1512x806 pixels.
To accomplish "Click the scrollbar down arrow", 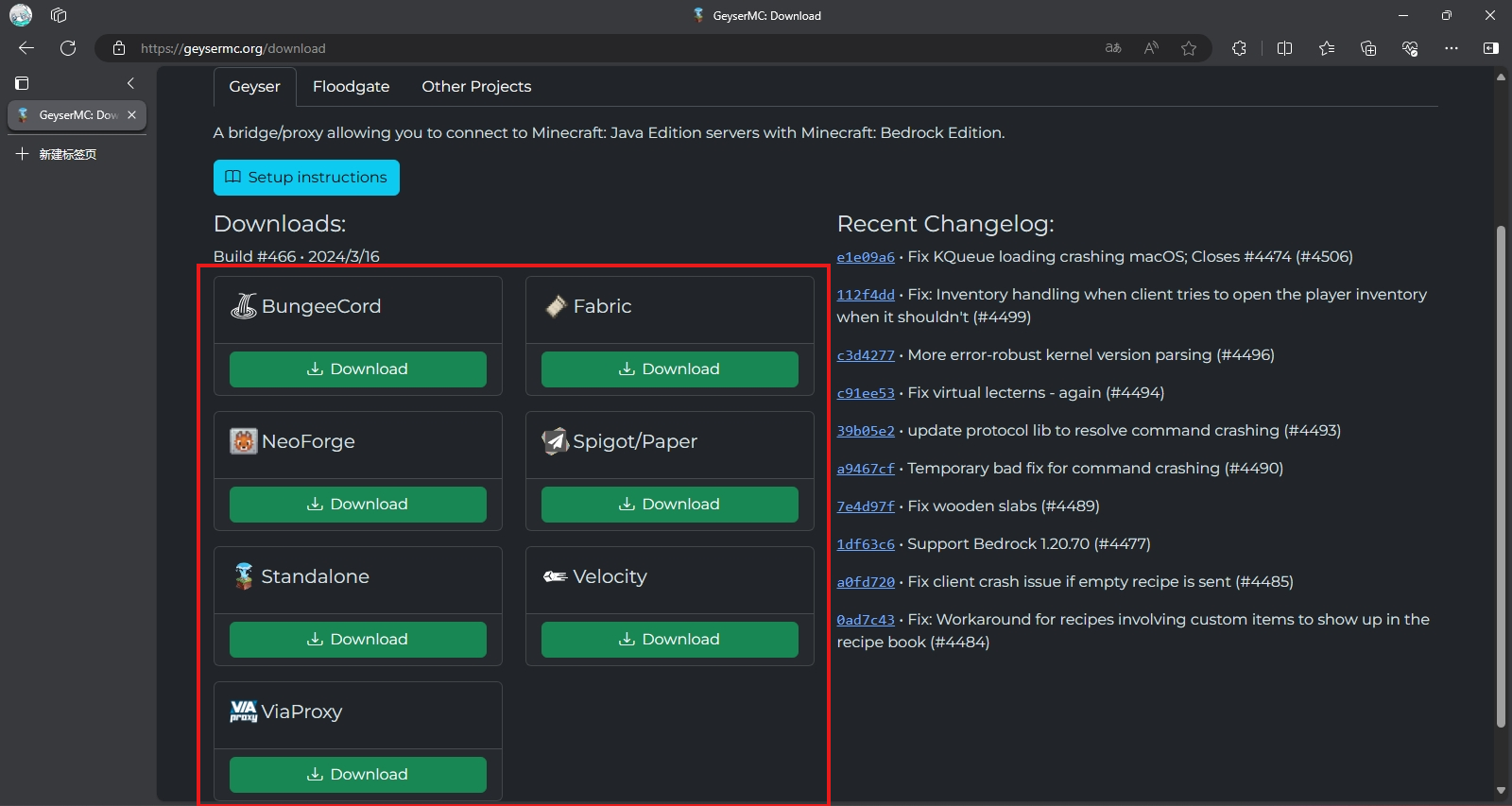I will click(x=1501, y=791).
